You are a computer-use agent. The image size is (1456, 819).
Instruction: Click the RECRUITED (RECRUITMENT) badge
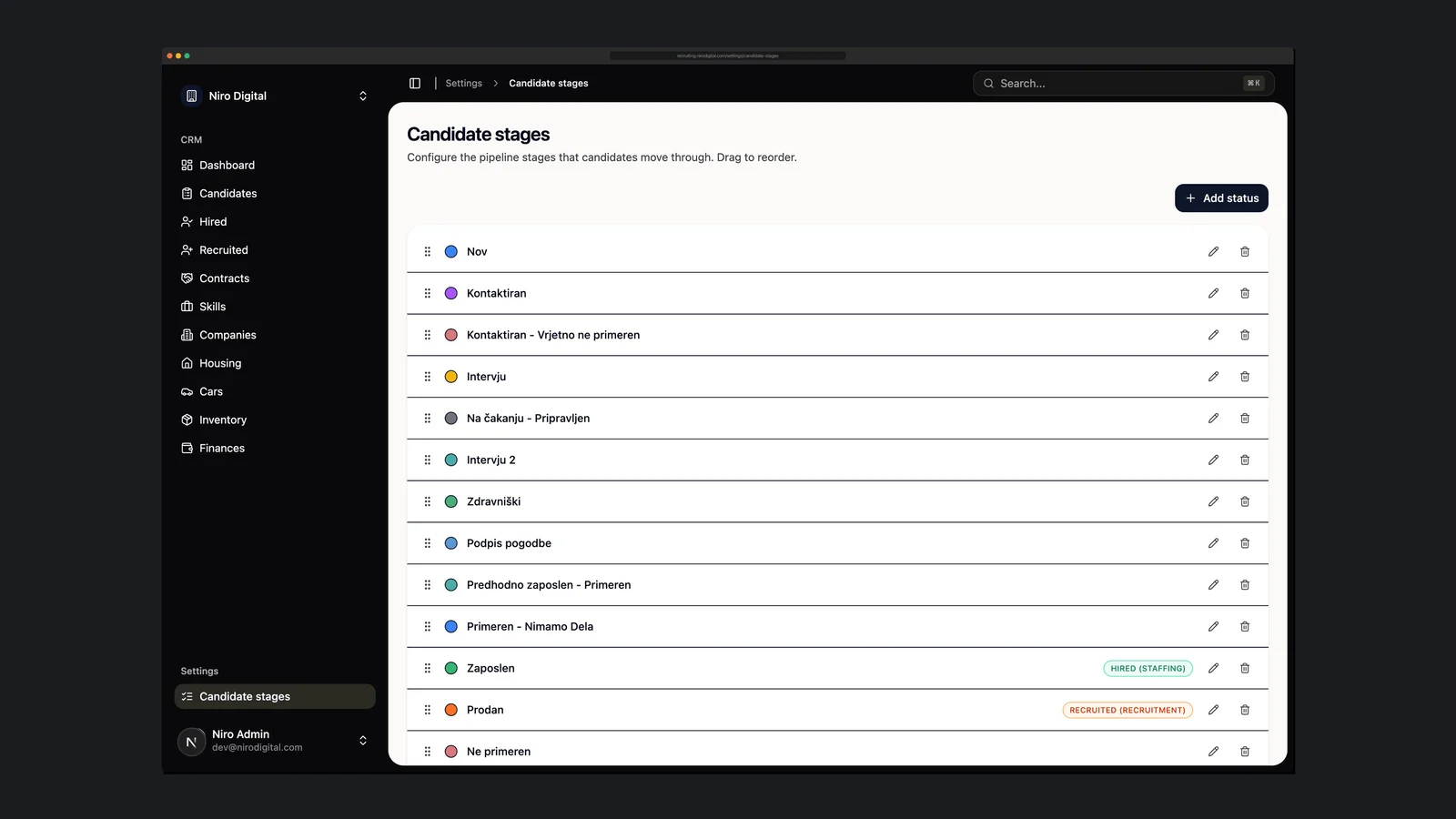[1127, 710]
